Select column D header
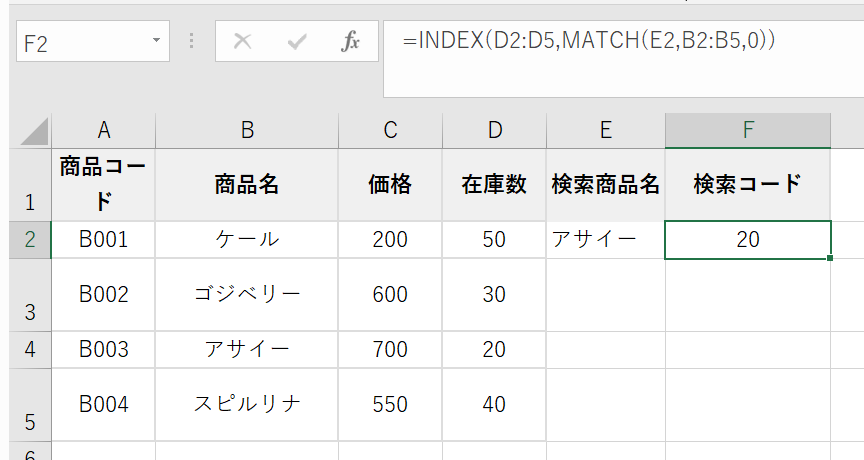This screenshot has width=864, height=460. (494, 131)
